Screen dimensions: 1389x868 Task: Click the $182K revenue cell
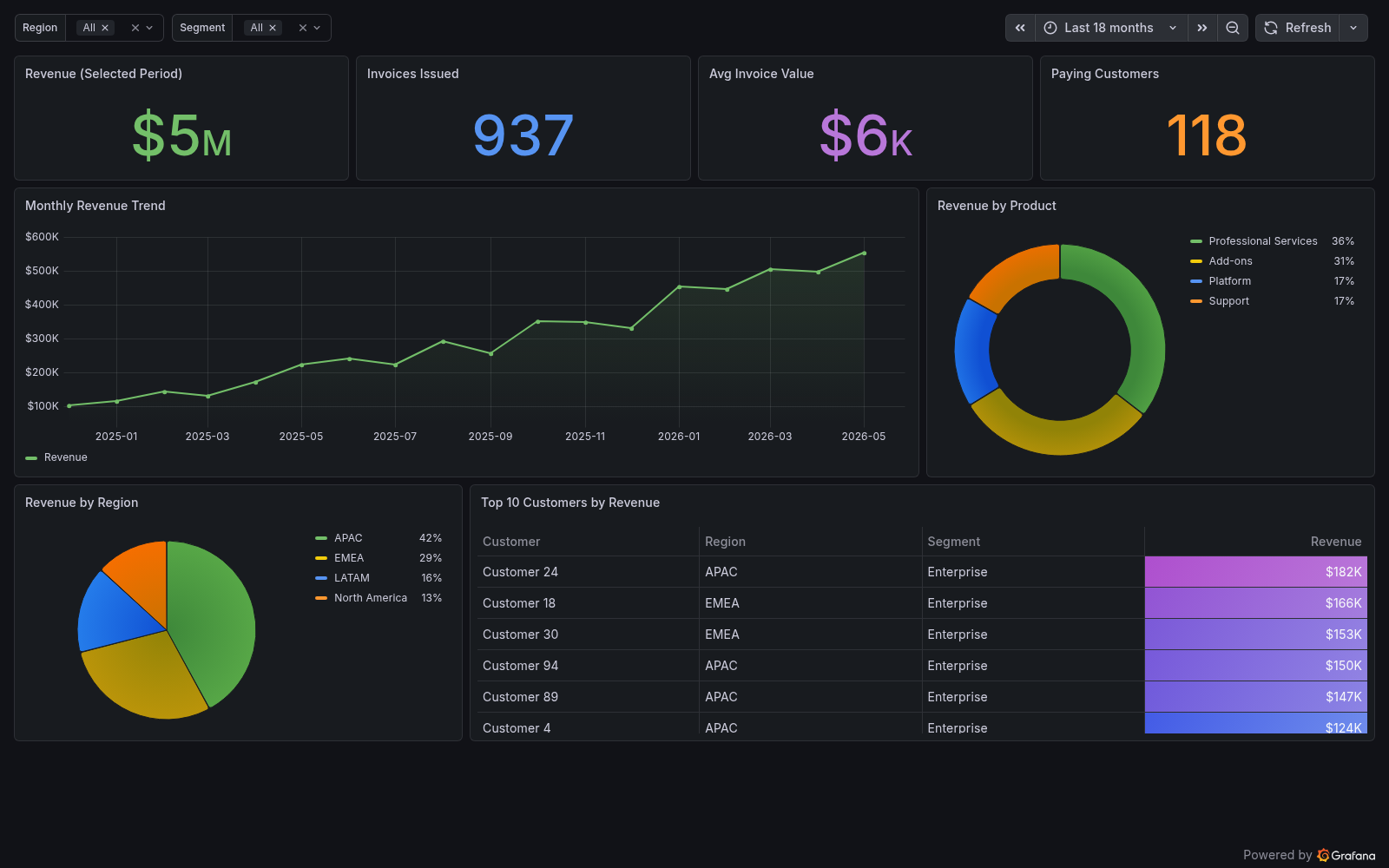(1256, 572)
